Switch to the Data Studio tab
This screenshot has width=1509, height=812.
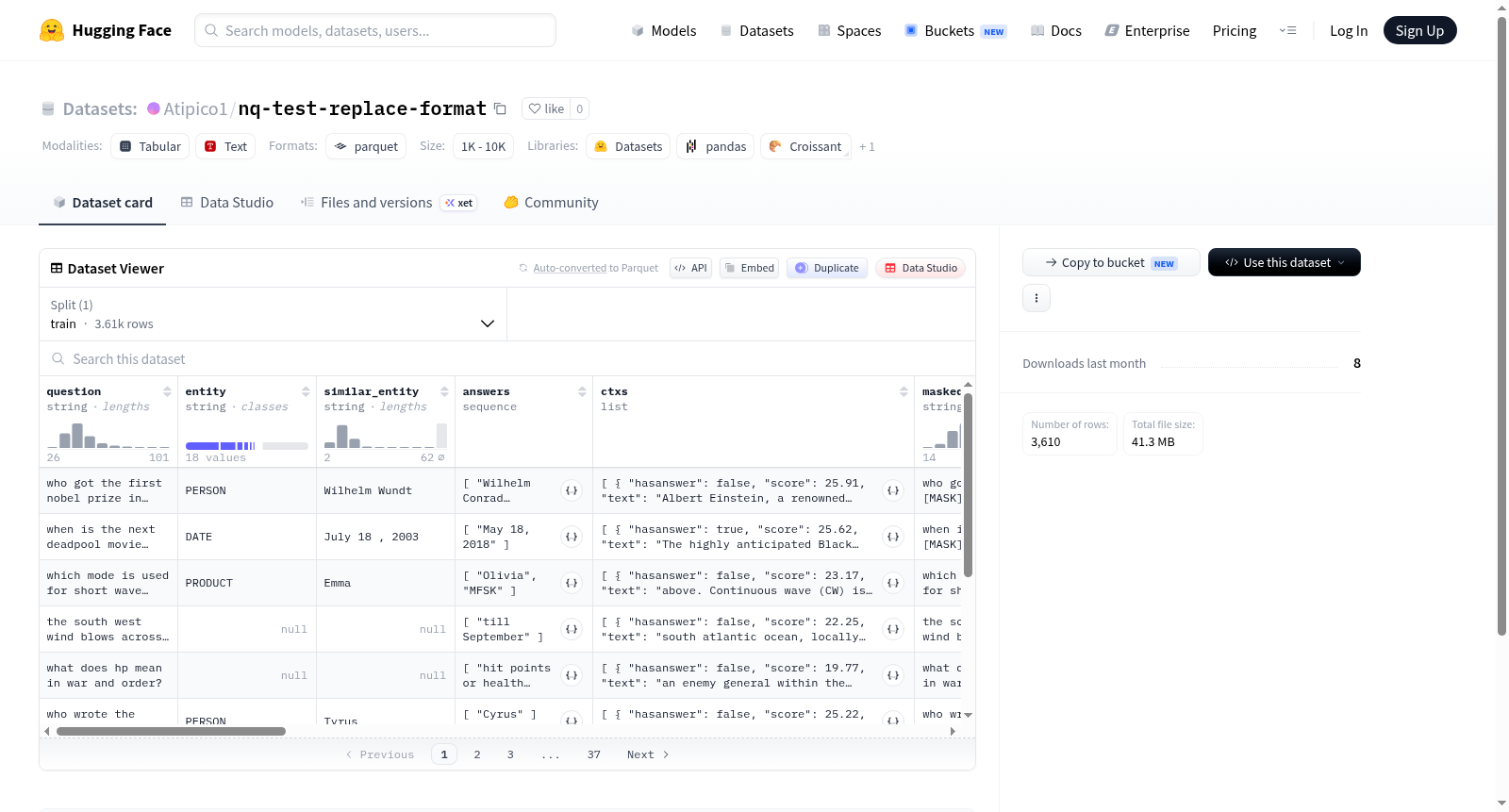[226, 202]
